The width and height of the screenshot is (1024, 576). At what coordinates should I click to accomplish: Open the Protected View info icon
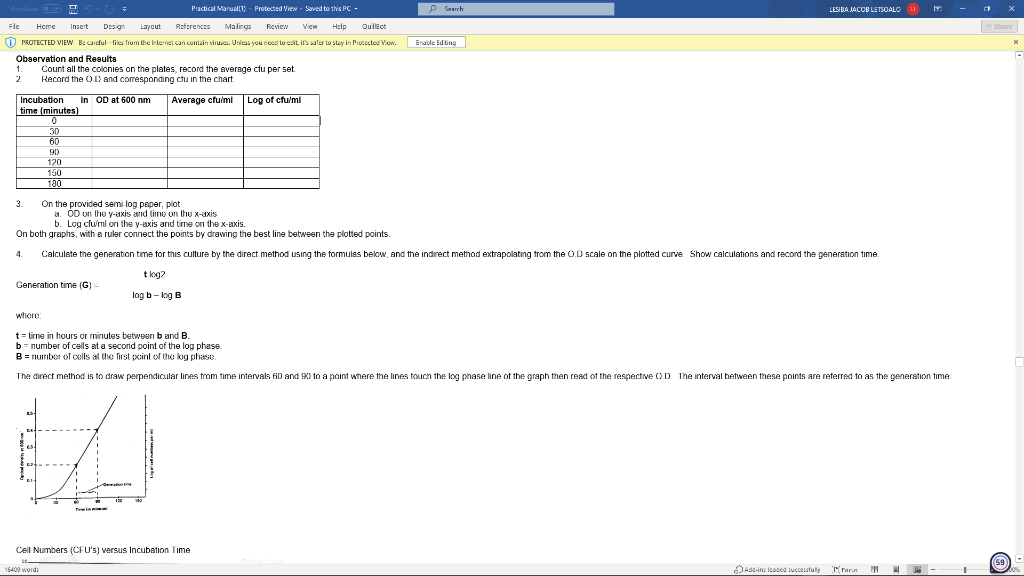click(x=13, y=42)
